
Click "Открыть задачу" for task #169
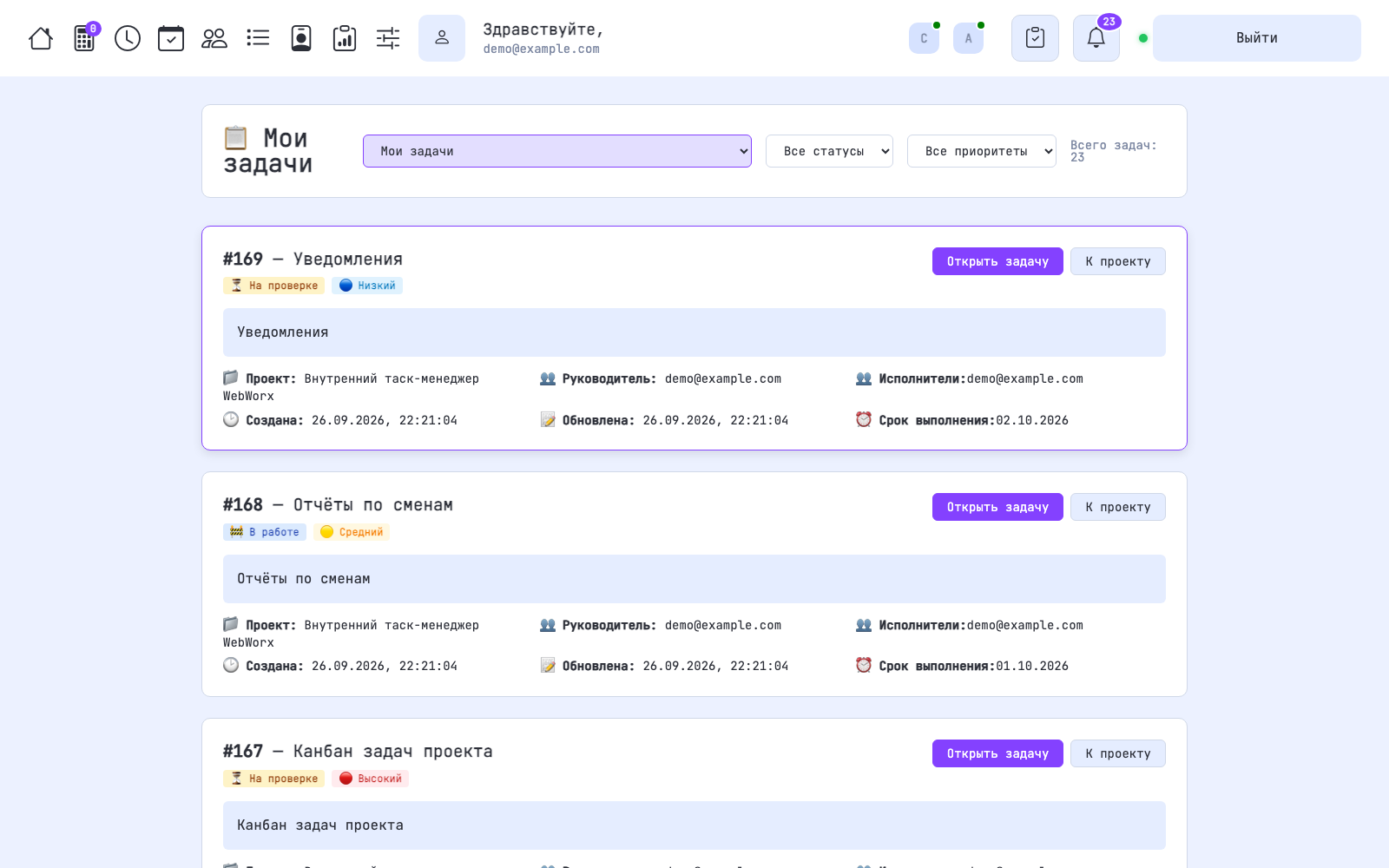point(997,261)
